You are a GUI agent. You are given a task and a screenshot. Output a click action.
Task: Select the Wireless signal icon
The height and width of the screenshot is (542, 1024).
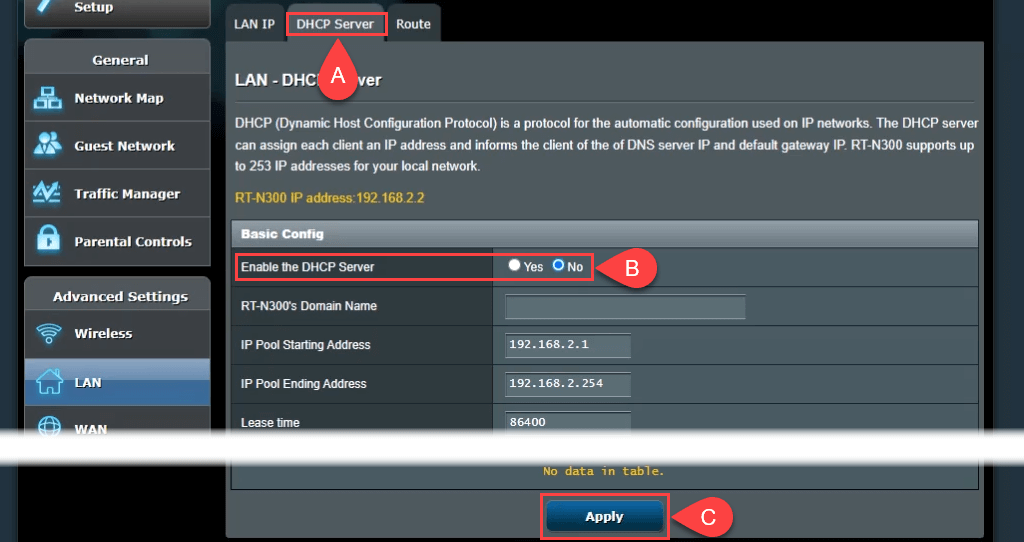[x=48, y=334]
